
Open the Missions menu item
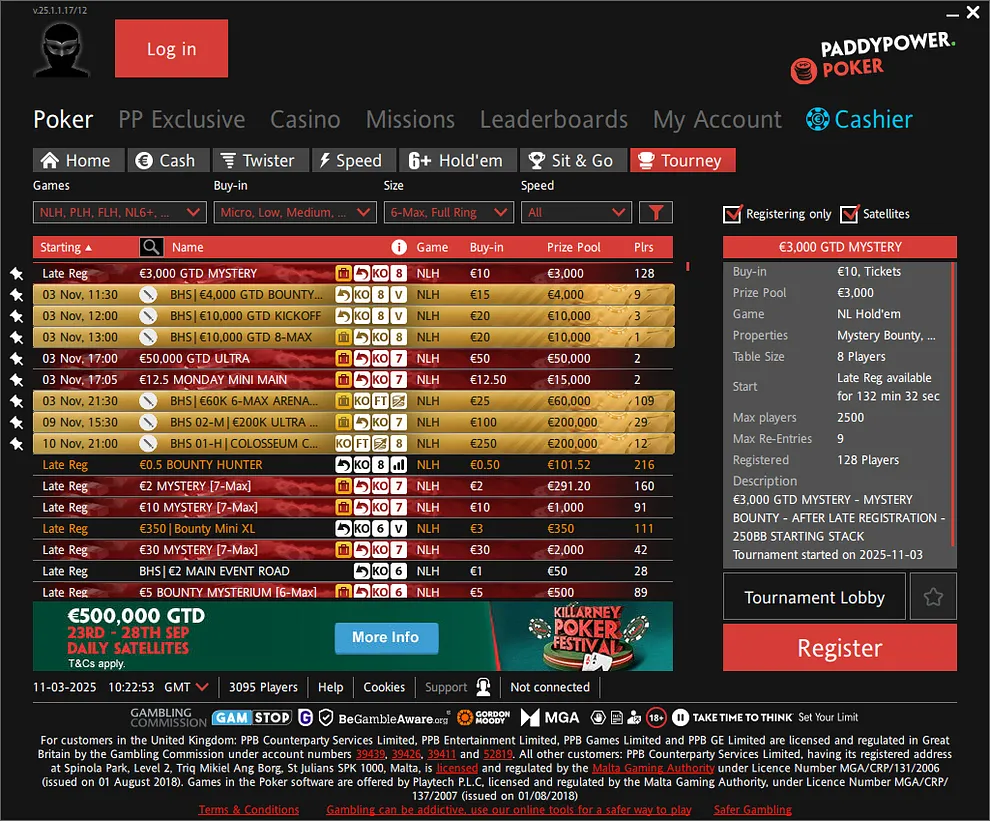410,119
